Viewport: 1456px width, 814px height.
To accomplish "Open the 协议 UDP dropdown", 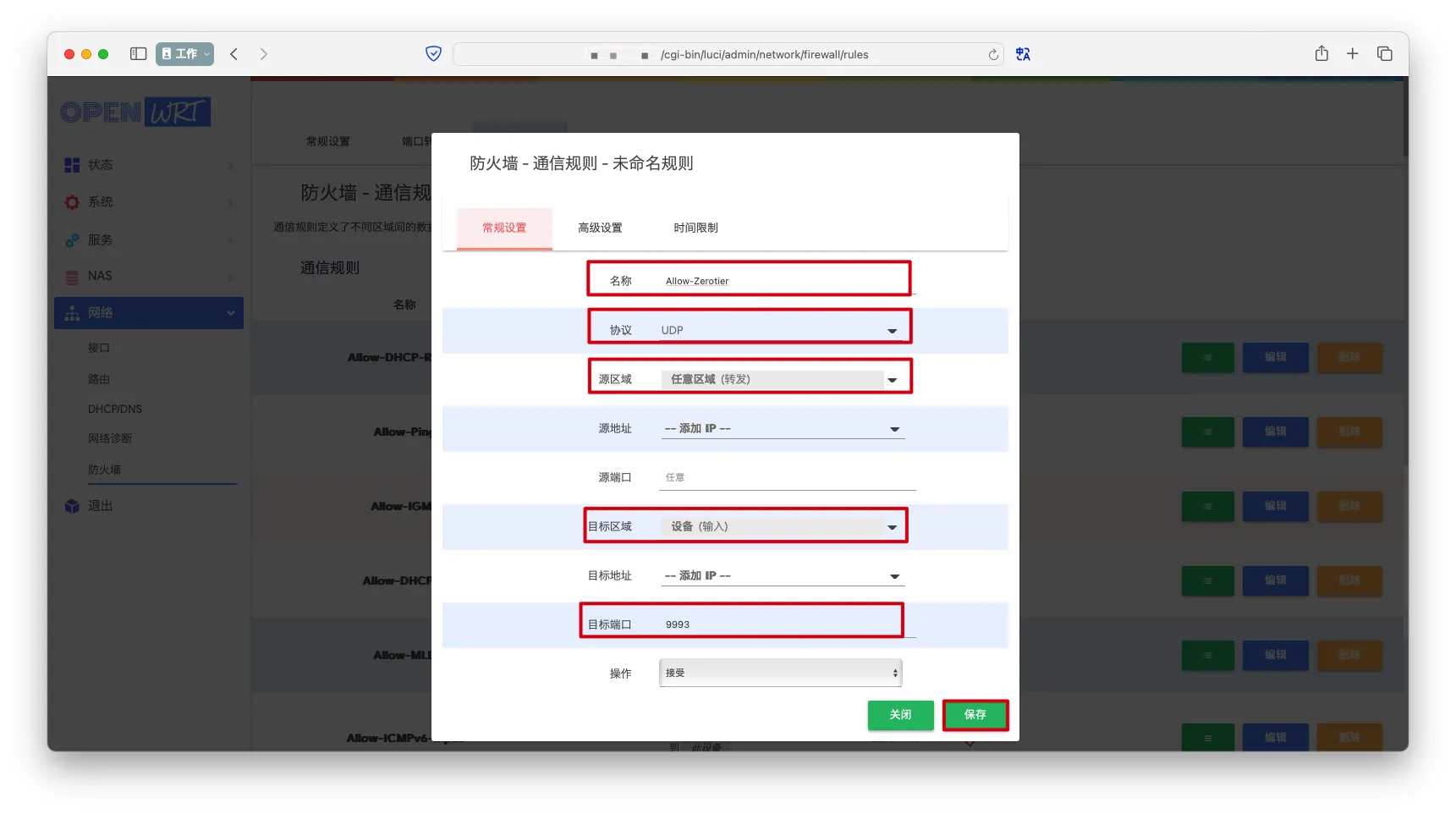I will [778, 330].
